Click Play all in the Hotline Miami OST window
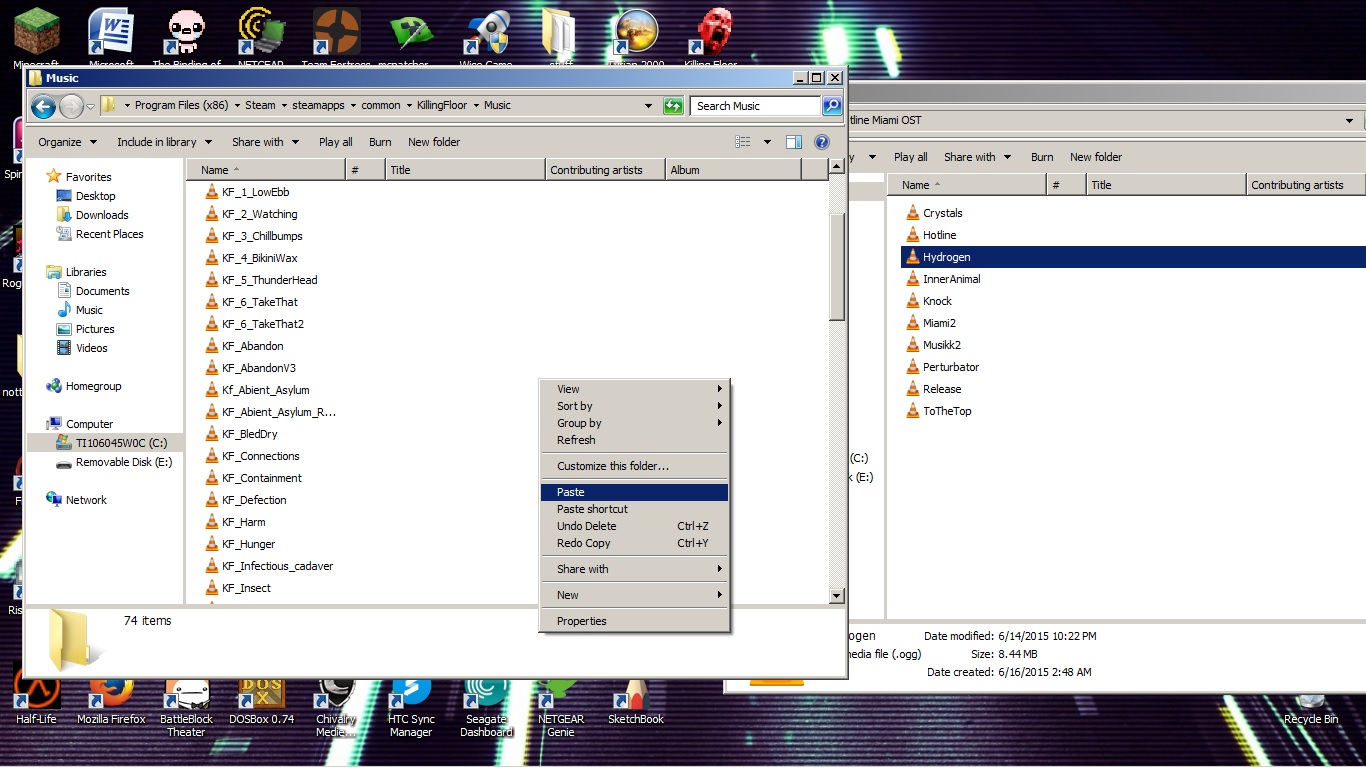Image resolution: width=1366 pixels, height=768 pixels. [911, 157]
